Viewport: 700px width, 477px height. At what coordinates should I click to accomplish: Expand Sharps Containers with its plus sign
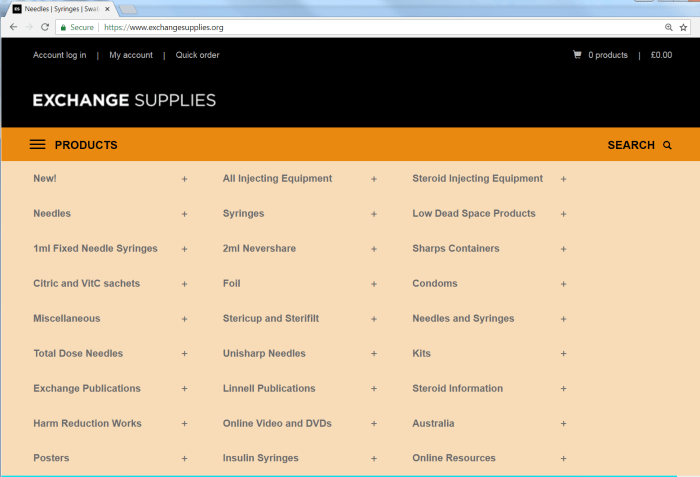[x=563, y=249]
